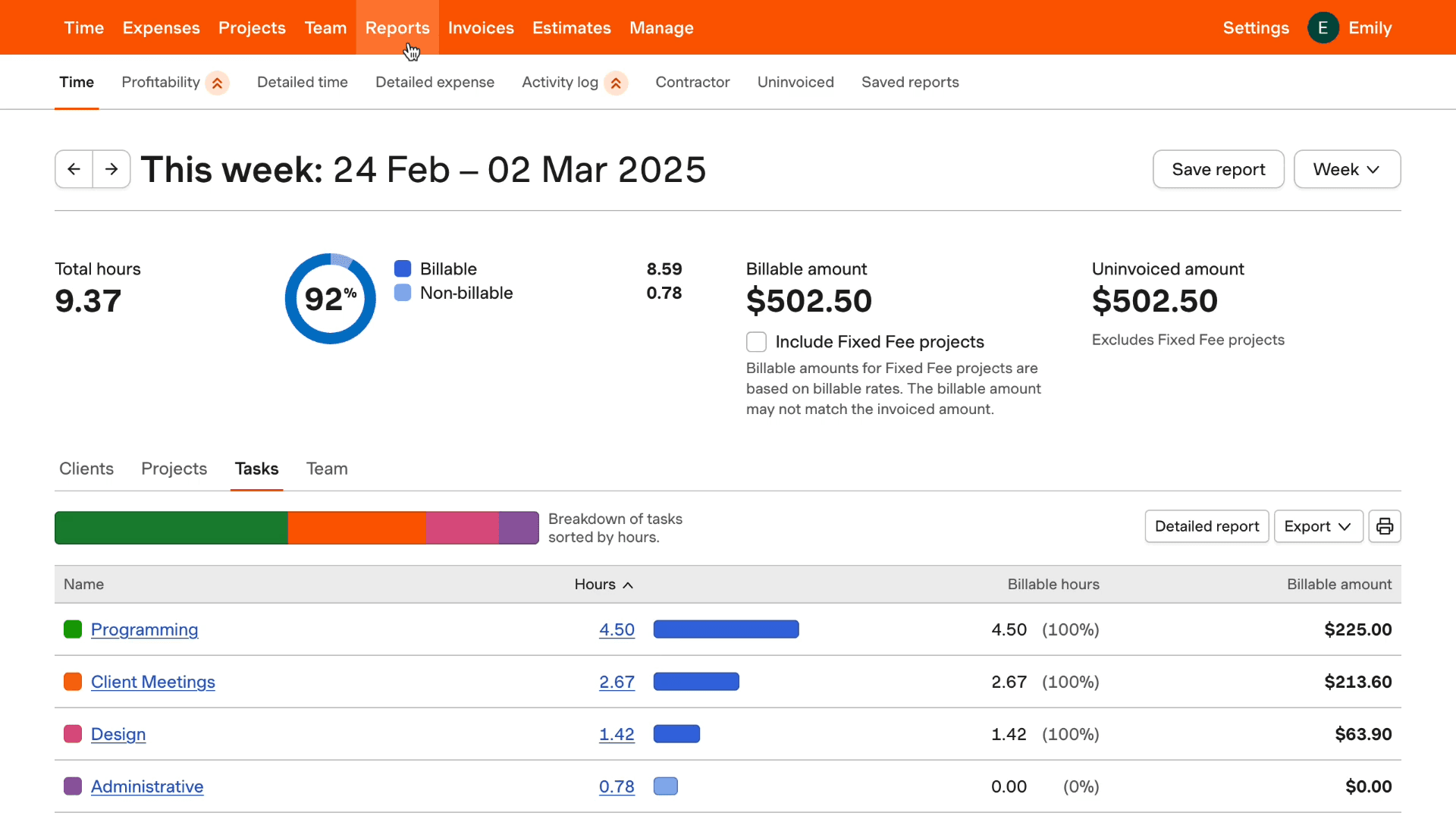1456x819 pixels.
Task: Open the Week period dropdown
Action: 1347,169
